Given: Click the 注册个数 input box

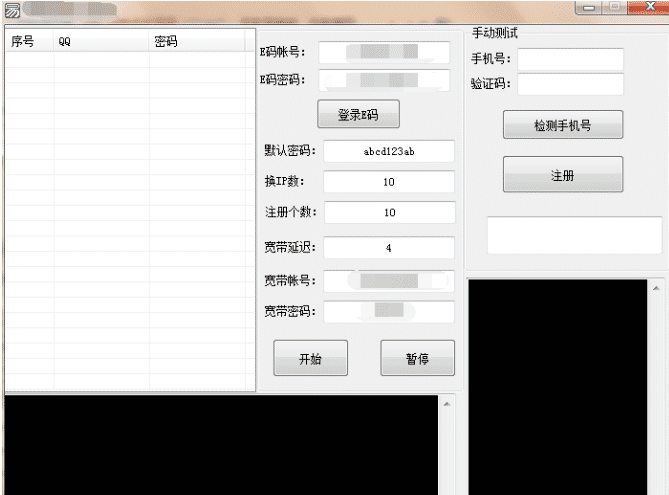Looking at the screenshot, I should point(389,213).
